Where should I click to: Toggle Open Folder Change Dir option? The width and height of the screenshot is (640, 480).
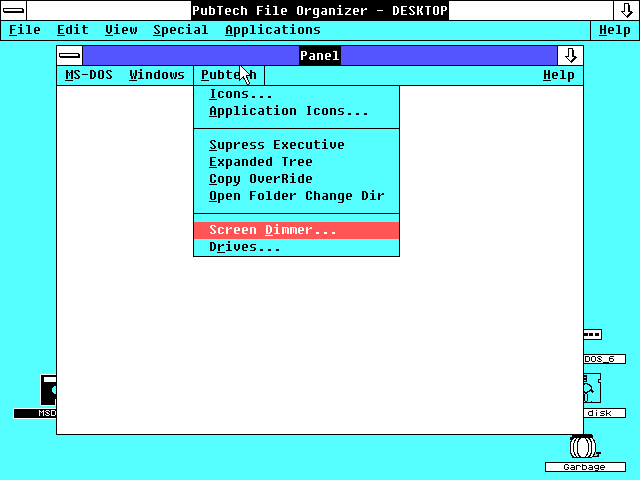[x=296, y=196]
